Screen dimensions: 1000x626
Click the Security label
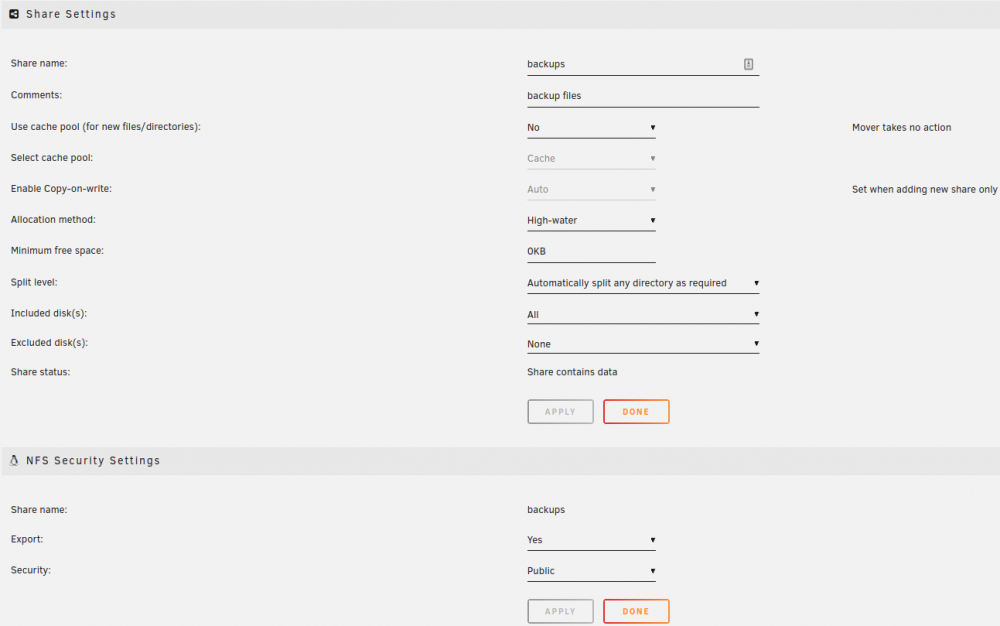pos(31,570)
